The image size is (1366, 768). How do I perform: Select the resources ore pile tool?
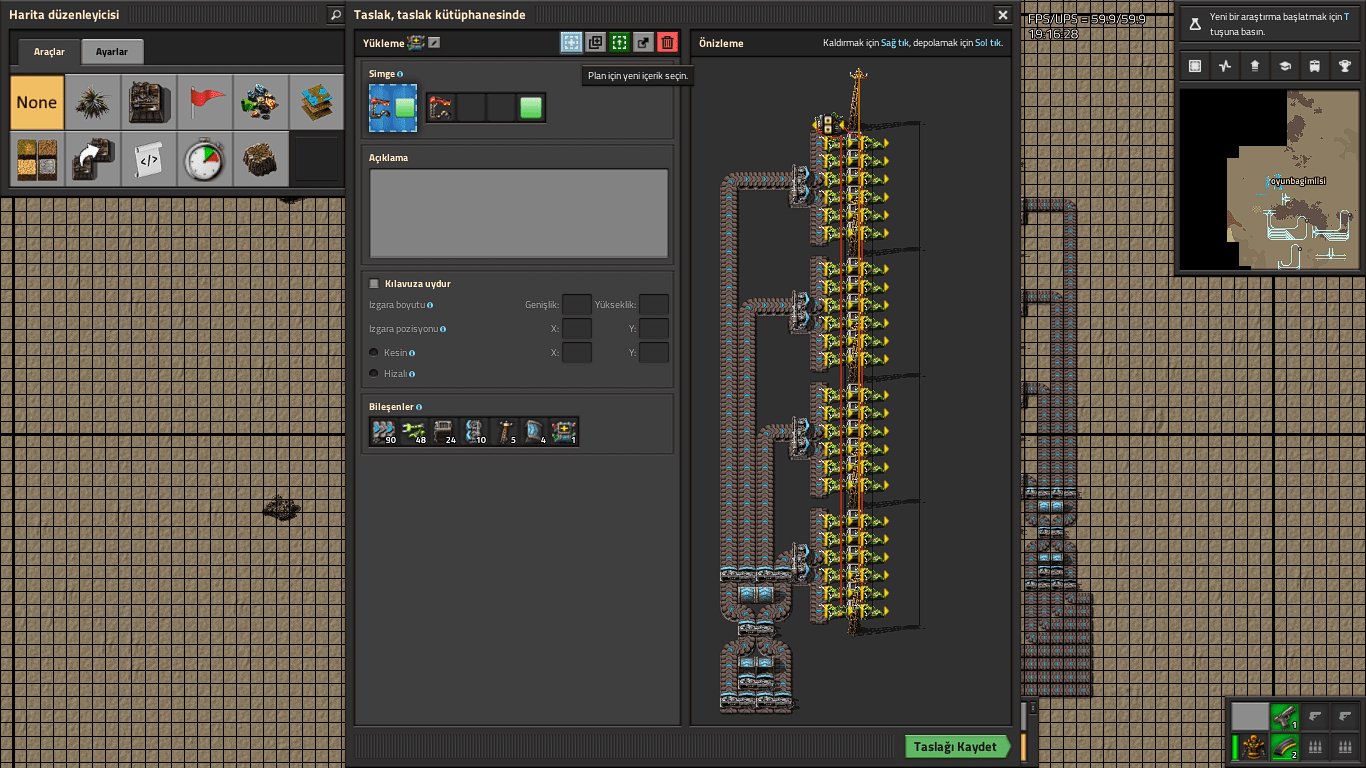coord(261,102)
